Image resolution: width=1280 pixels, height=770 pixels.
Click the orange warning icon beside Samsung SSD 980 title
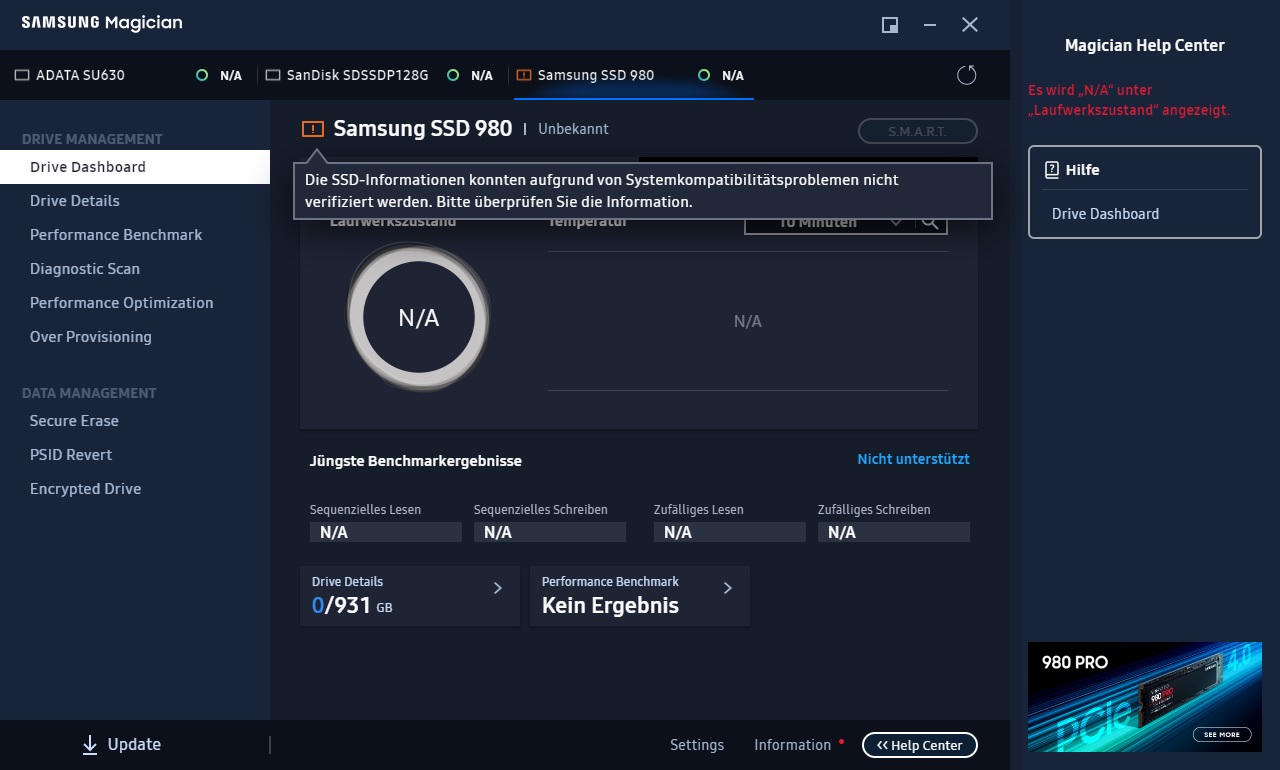click(x=313, y=128)
